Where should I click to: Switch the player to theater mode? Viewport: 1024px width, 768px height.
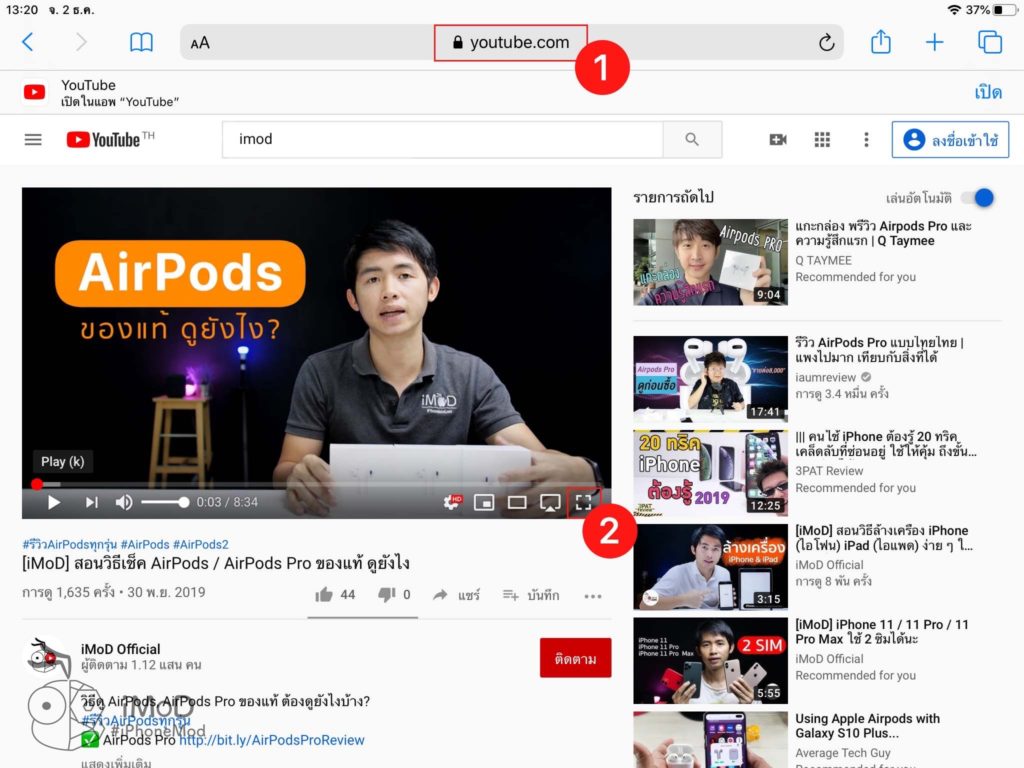[515, 503]
